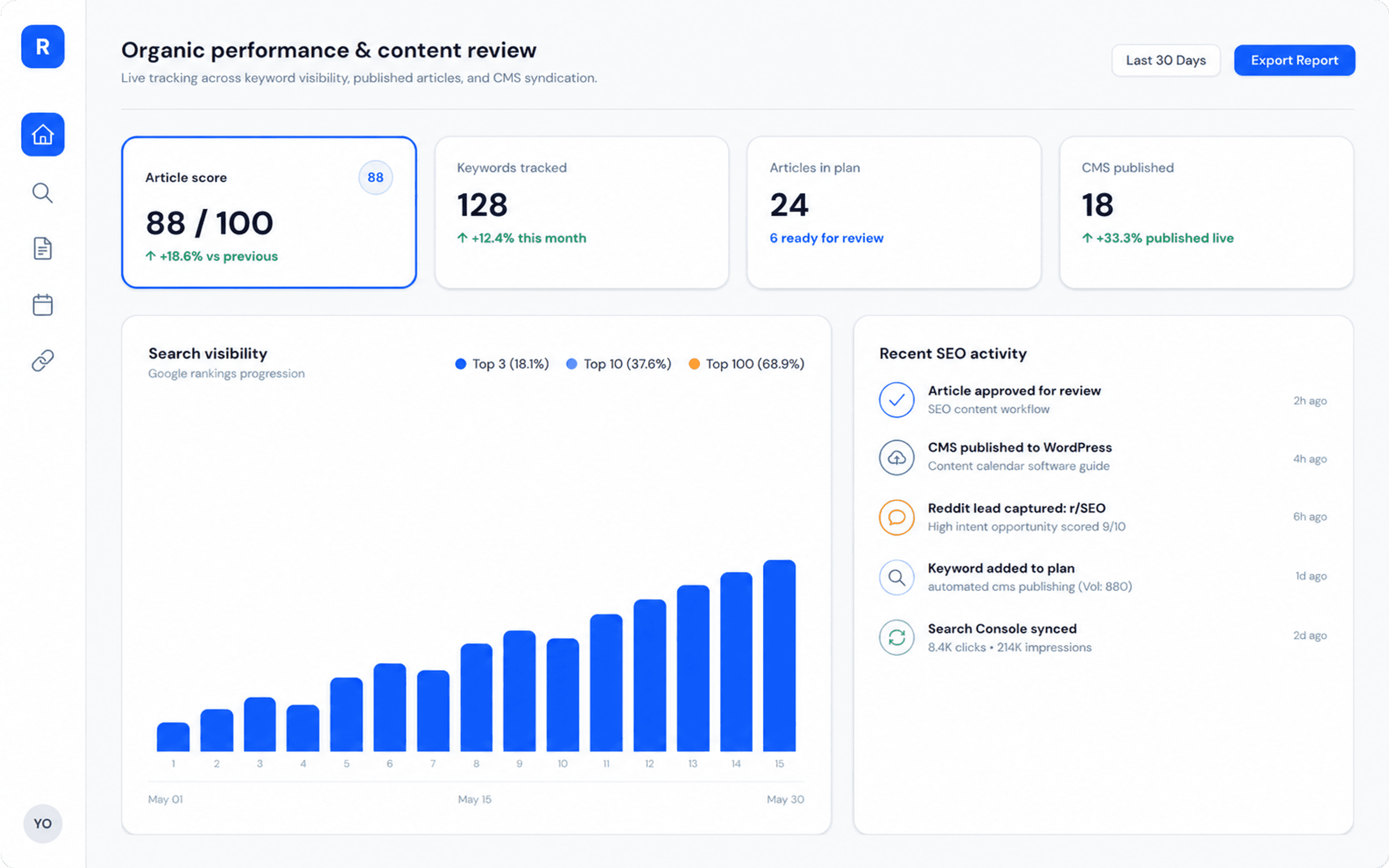
Task: Toggle the Top 3 (18.1%) legend dot
Action: pos(460,364)
